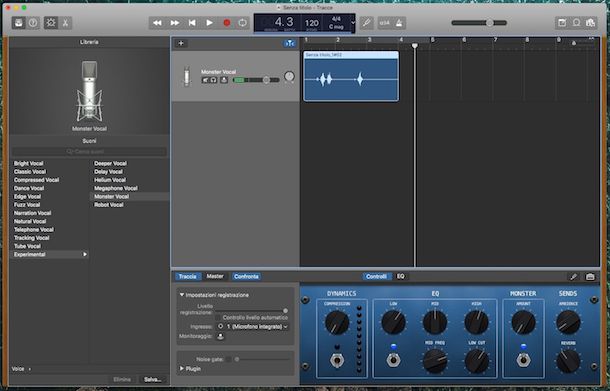Open the Loop Browser button
Screen dimensions: 610x391
[x=577, y=23]
